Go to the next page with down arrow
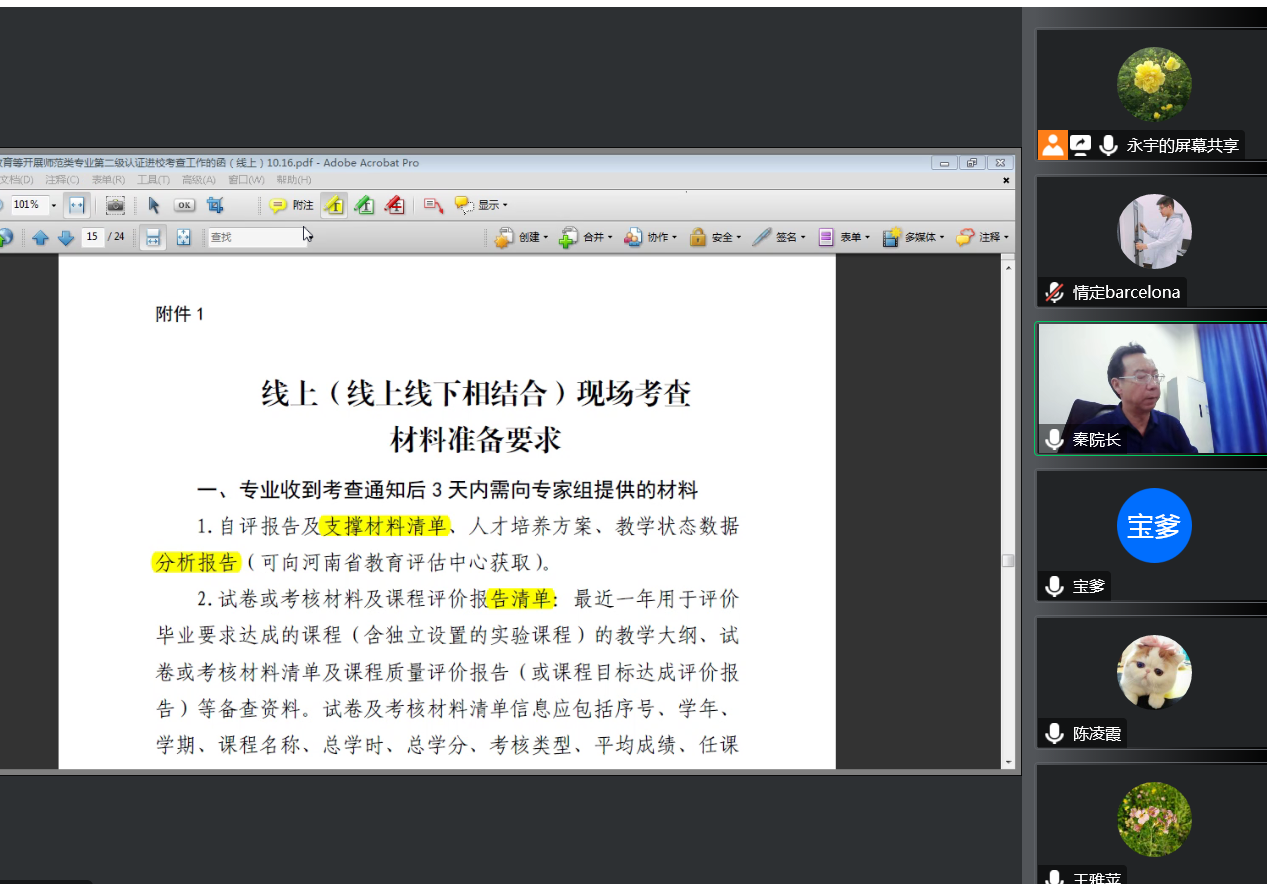Image resolution: width=1267 pixels, height=884 pixels. (x=64, y=237)
